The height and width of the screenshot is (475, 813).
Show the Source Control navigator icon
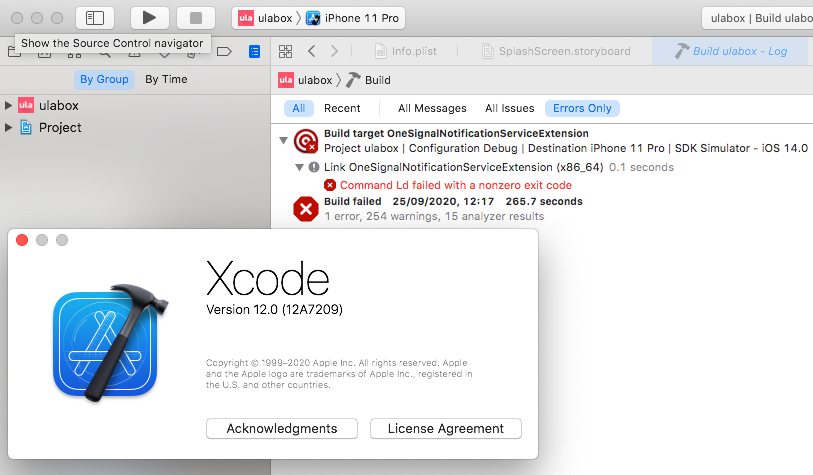coord(45,51)
